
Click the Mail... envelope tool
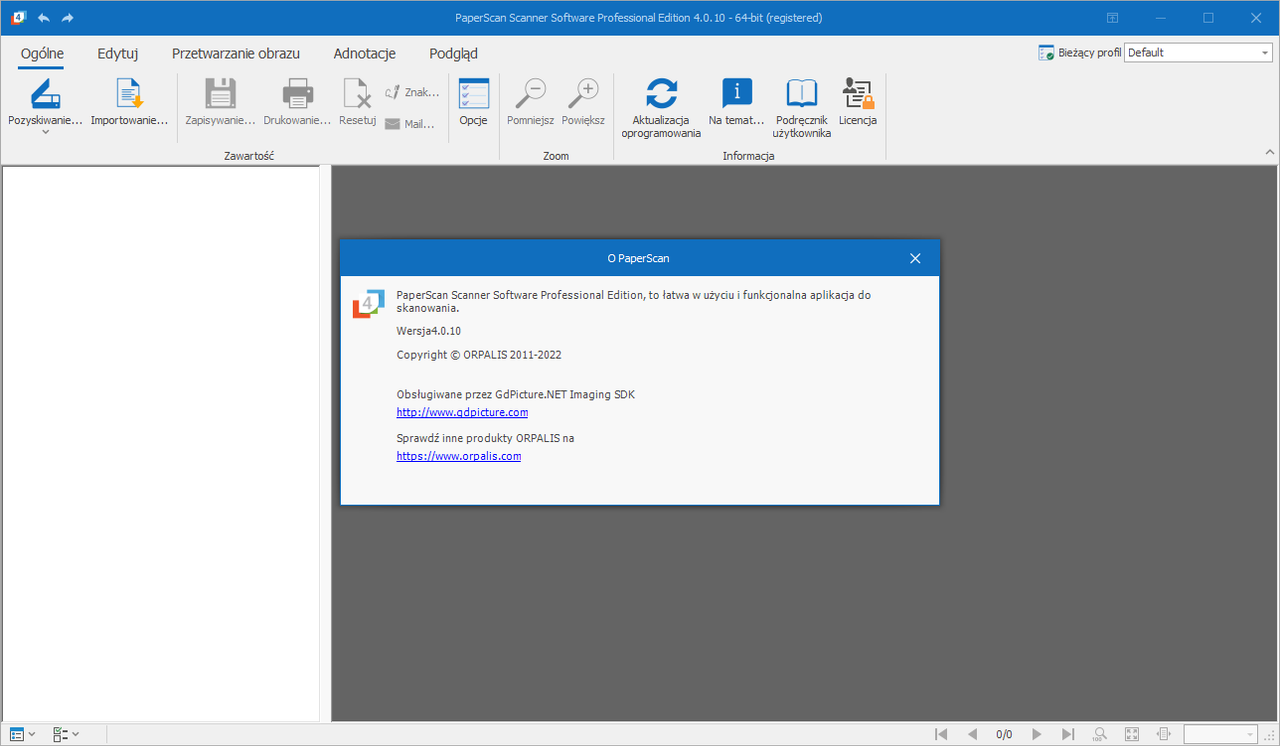(411, 124)
